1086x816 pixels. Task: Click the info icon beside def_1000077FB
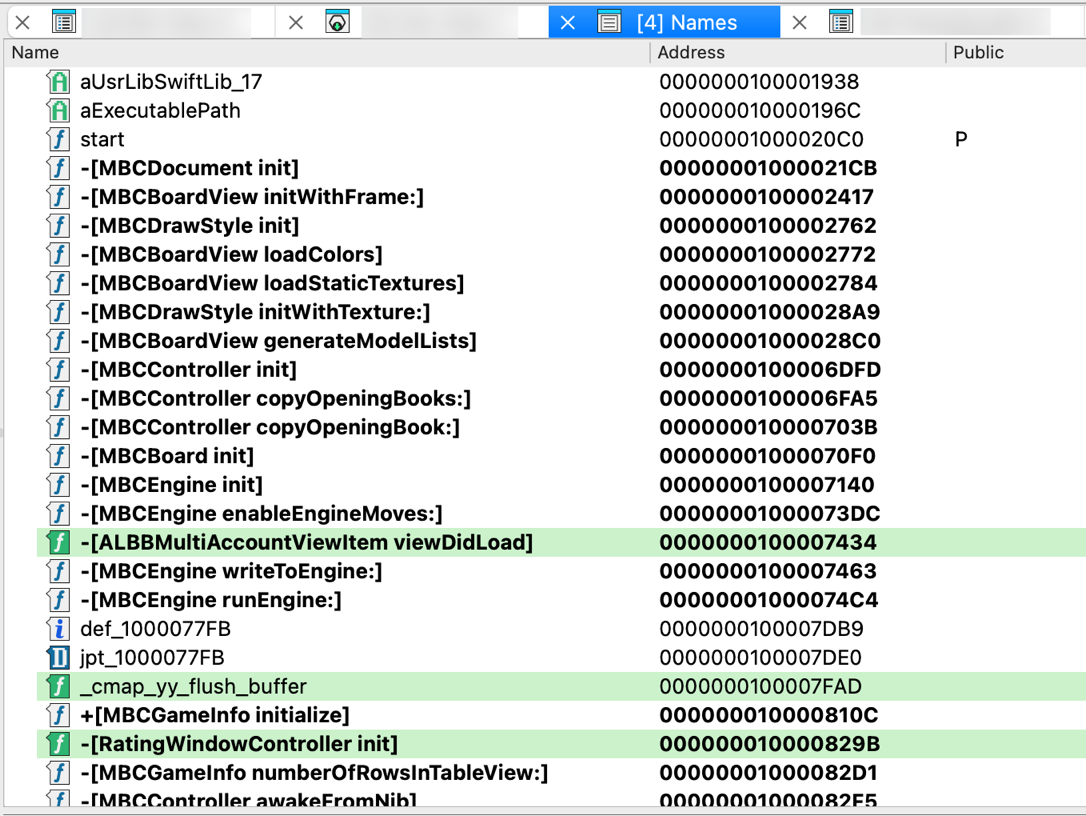tap(59, 629)
